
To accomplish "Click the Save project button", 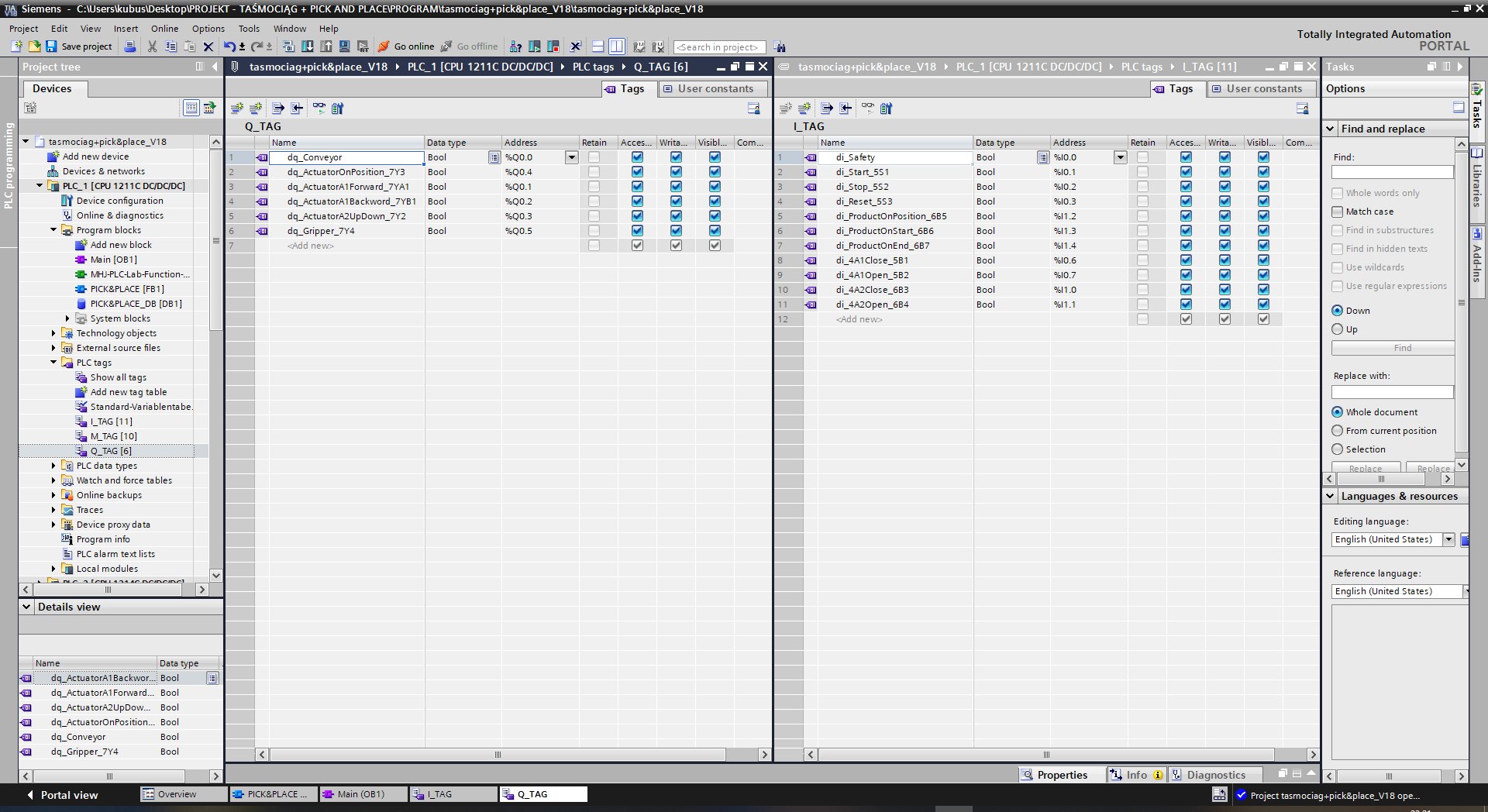I will click(79, 46).
